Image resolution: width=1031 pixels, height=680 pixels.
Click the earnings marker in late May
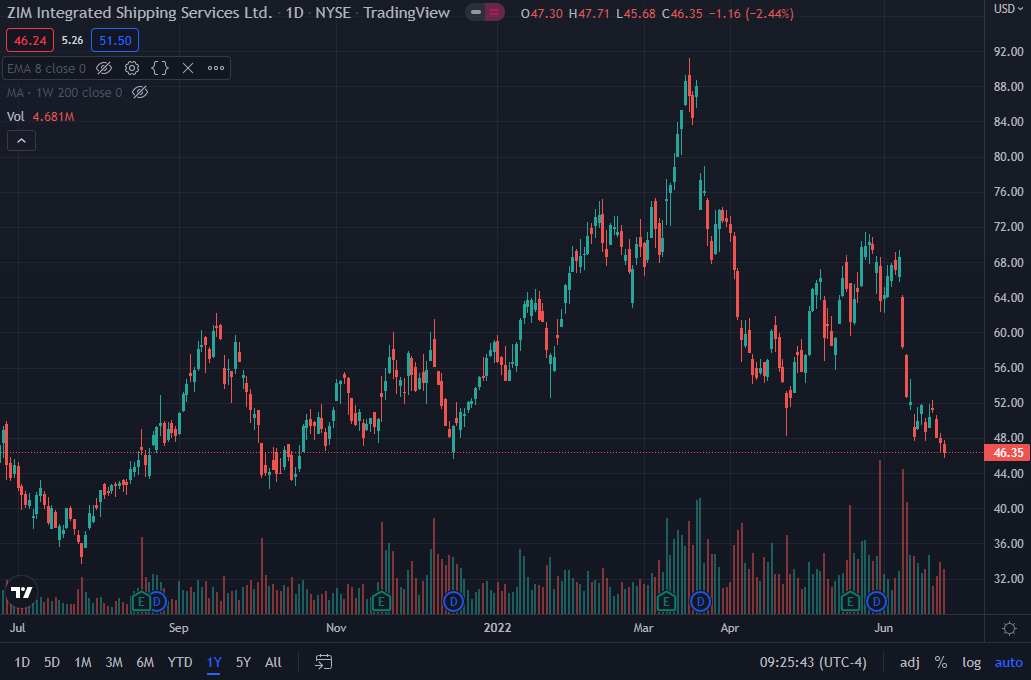pos(850,601)
